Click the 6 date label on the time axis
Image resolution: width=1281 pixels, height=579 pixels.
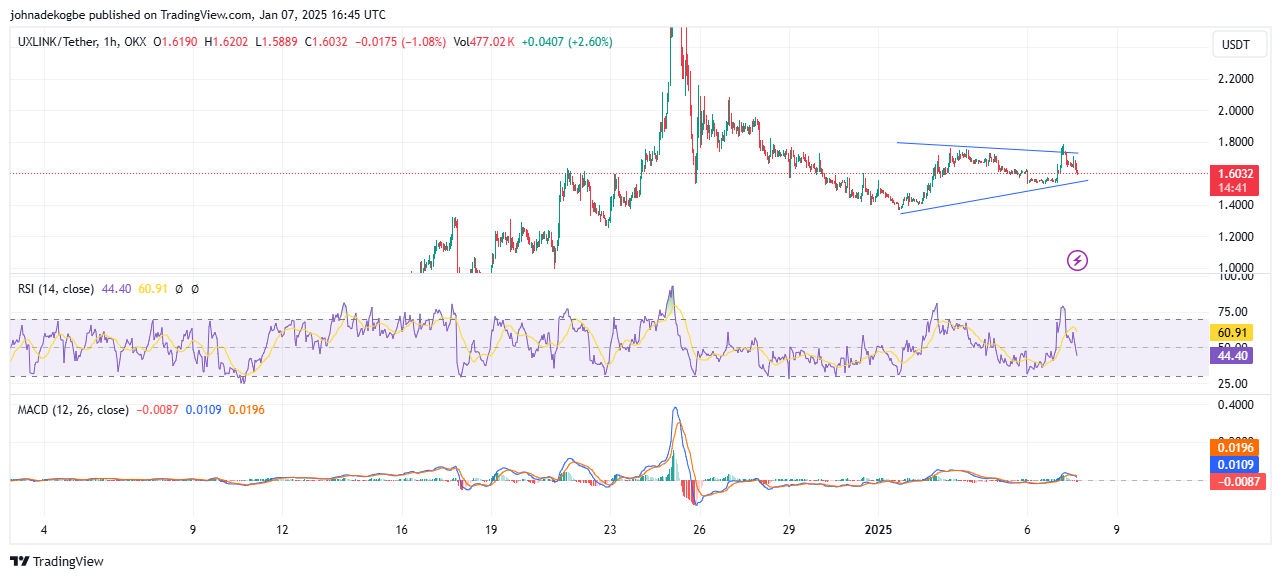pyautogui.click(x=1027, y=528)
